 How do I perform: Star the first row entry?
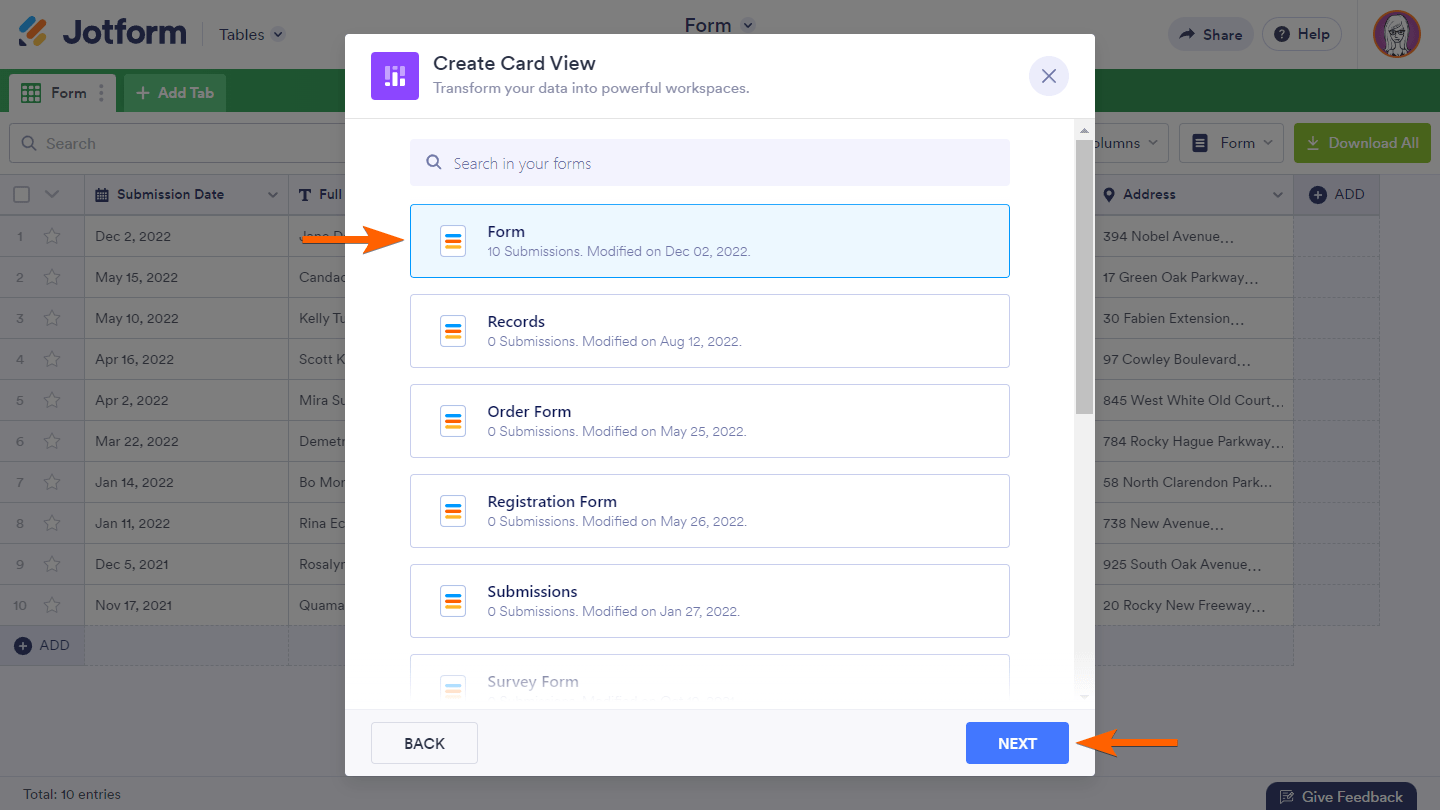click(x=52, y=236)
